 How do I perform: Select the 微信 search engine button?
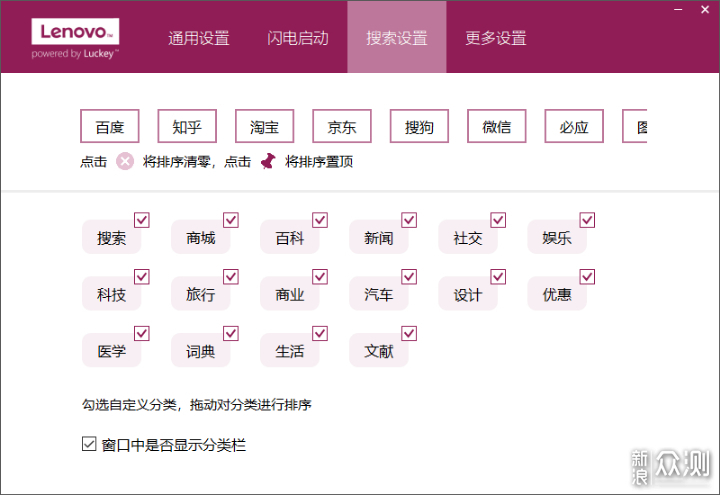tap(496, 126)
